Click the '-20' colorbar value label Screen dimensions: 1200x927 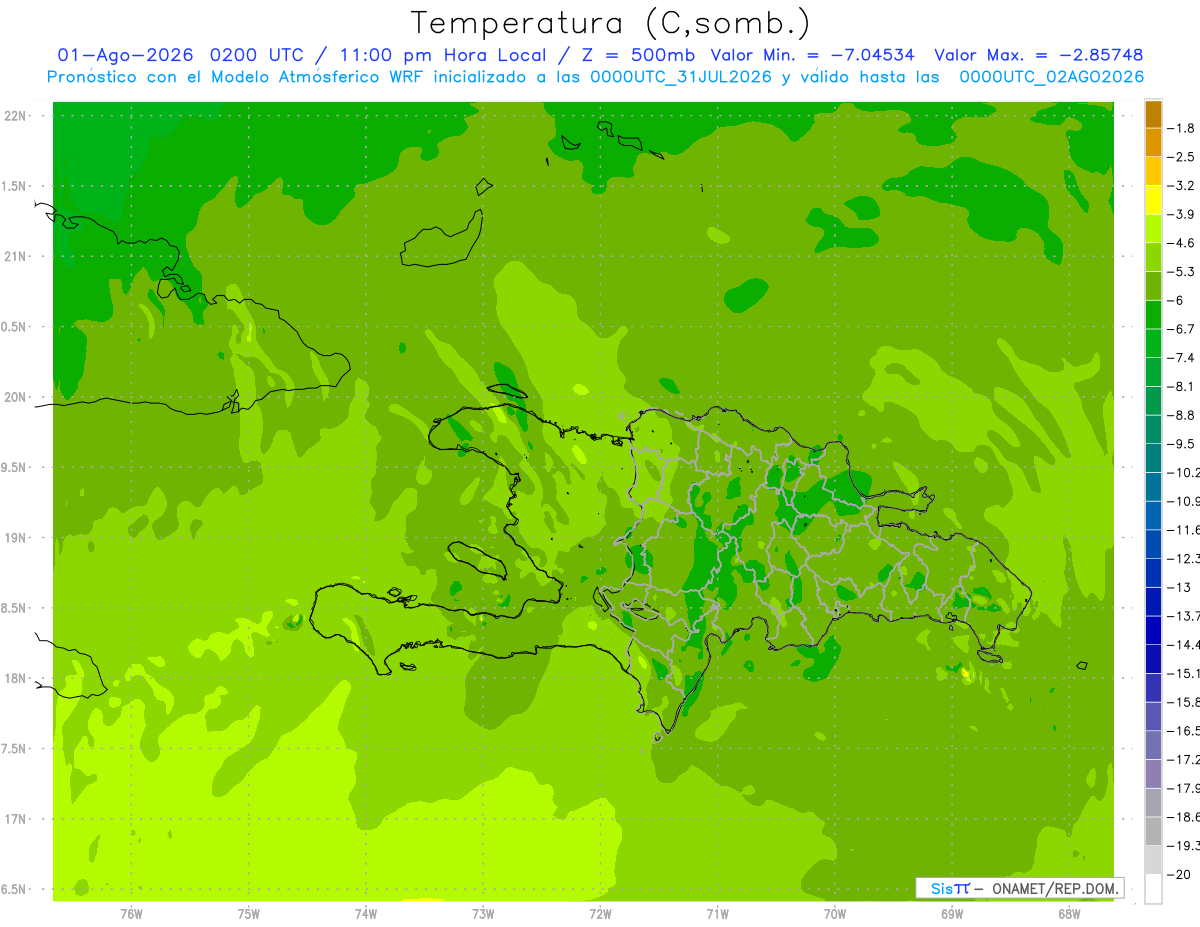1181,875
